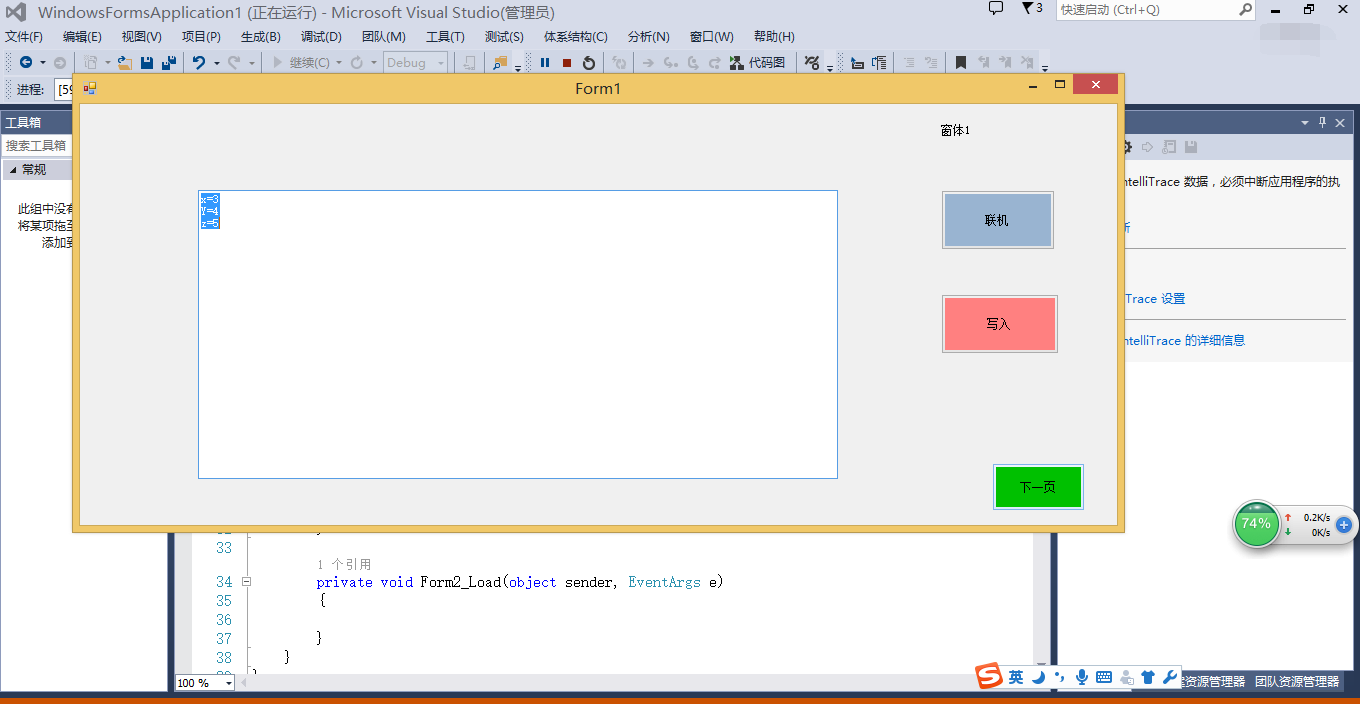Pin the IntelliTrace panel with auto-hide icon

coord(1322,122)
